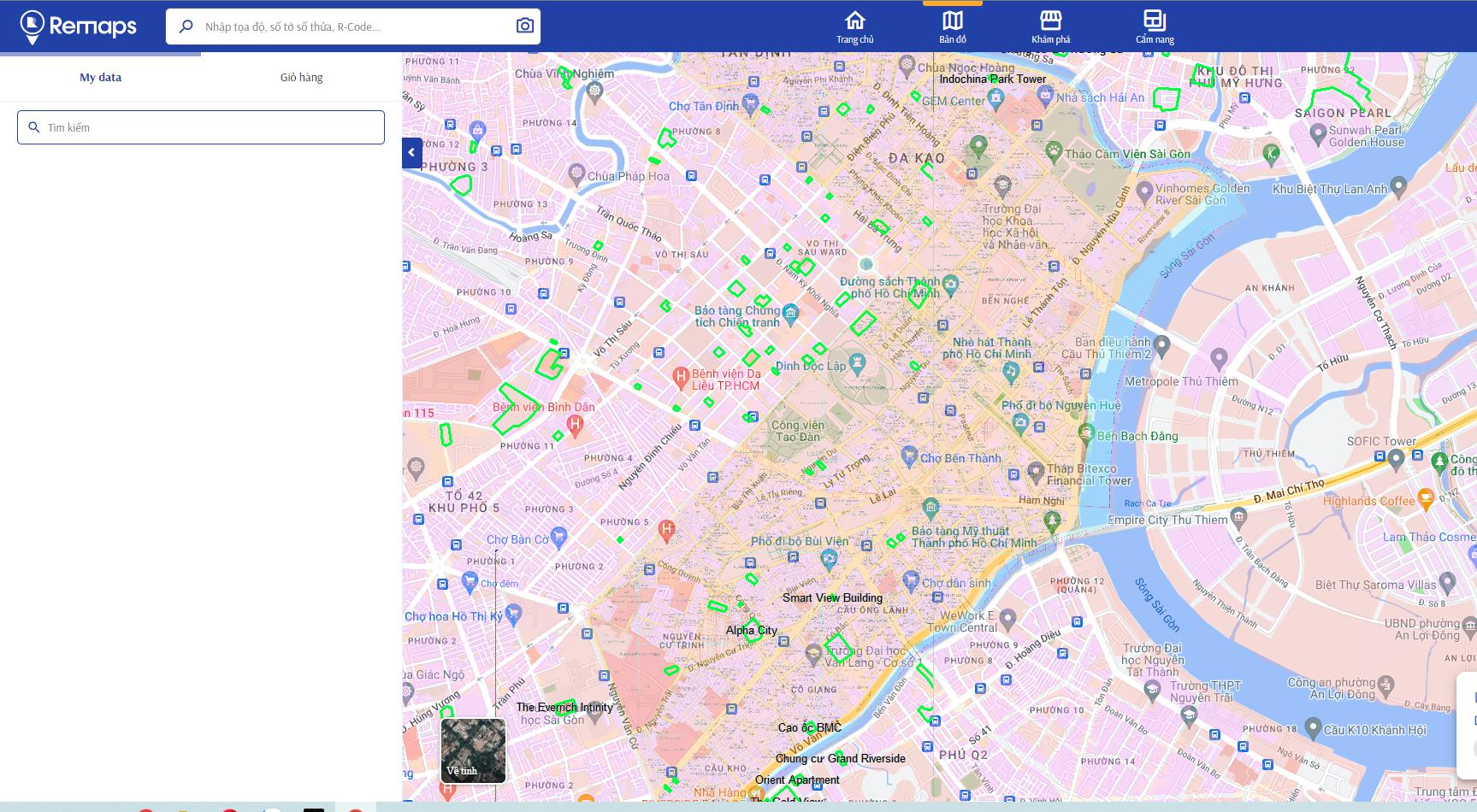Click Dinh Độc Lập marker

pos(858,364)
